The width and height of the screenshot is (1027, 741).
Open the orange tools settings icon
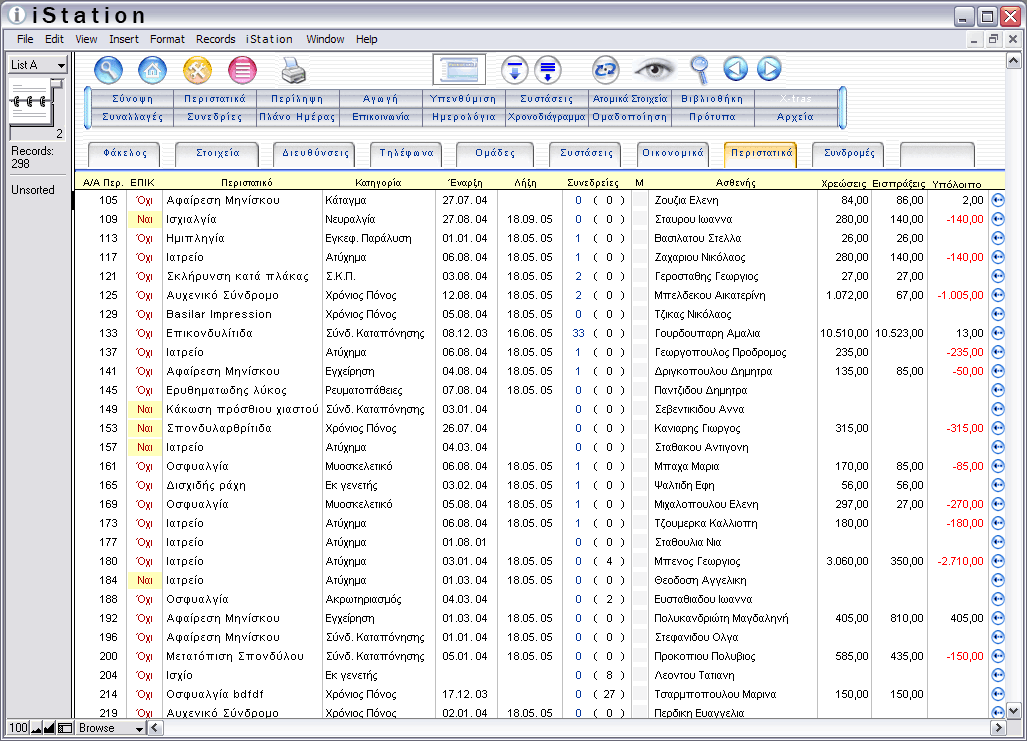pos(197,69)
